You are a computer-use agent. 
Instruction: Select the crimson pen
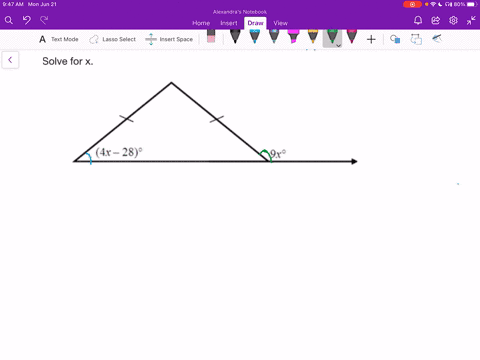click(x=352, y=36)
